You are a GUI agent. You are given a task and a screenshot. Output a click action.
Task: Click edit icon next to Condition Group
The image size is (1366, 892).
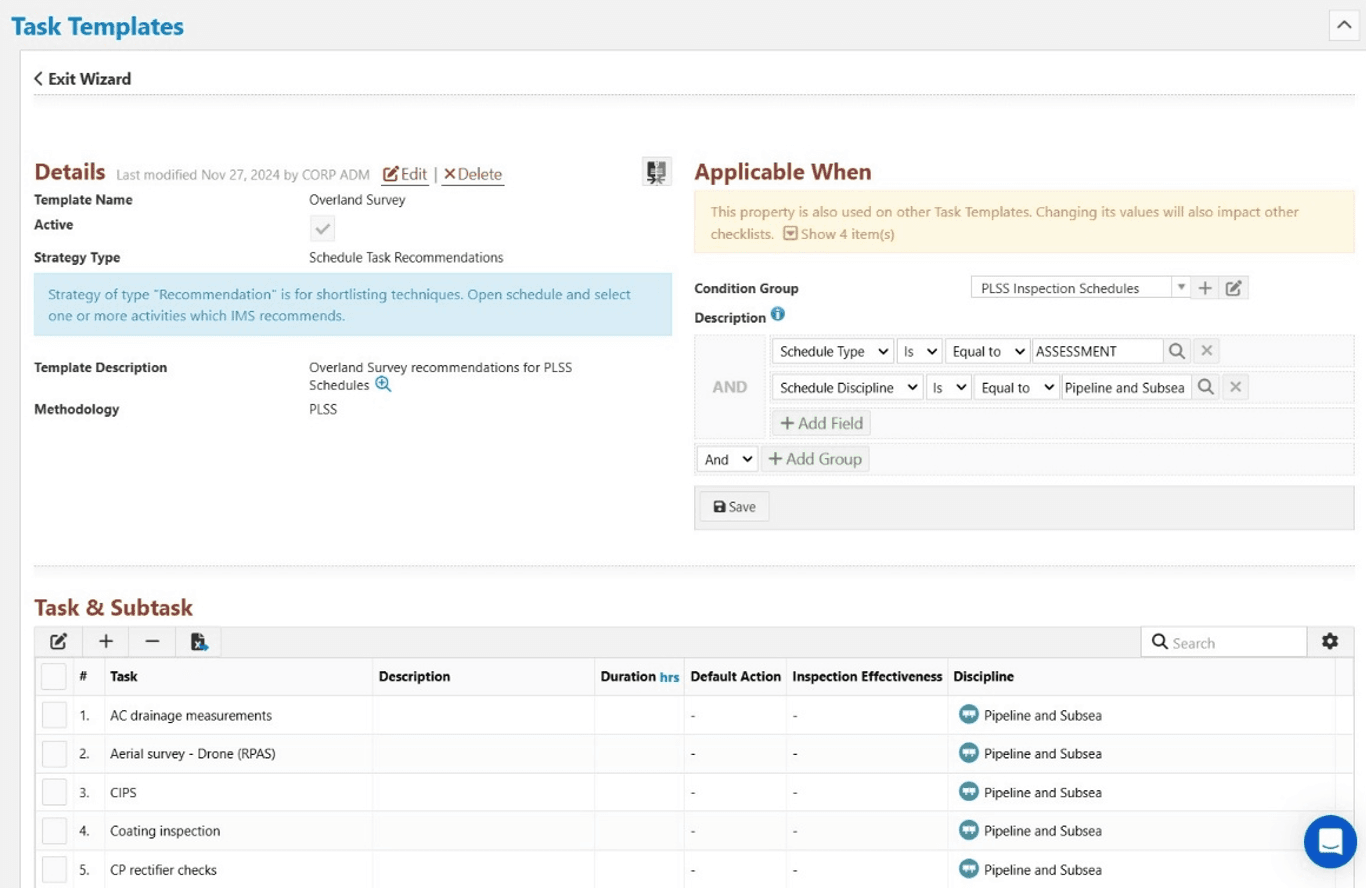pyautogui.click(x=1234, y=288)
